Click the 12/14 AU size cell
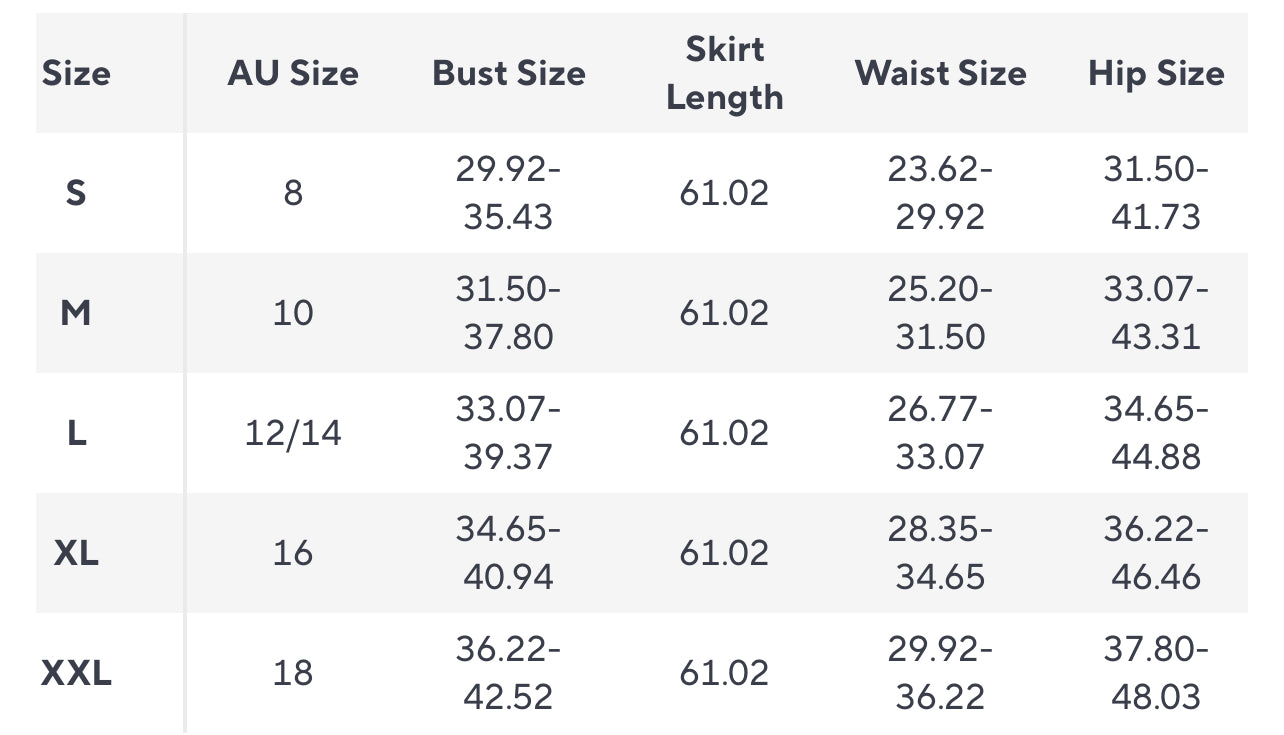The height and width of the screenshot is (735, 1284). pyautogui.click(x=293, y=433)
